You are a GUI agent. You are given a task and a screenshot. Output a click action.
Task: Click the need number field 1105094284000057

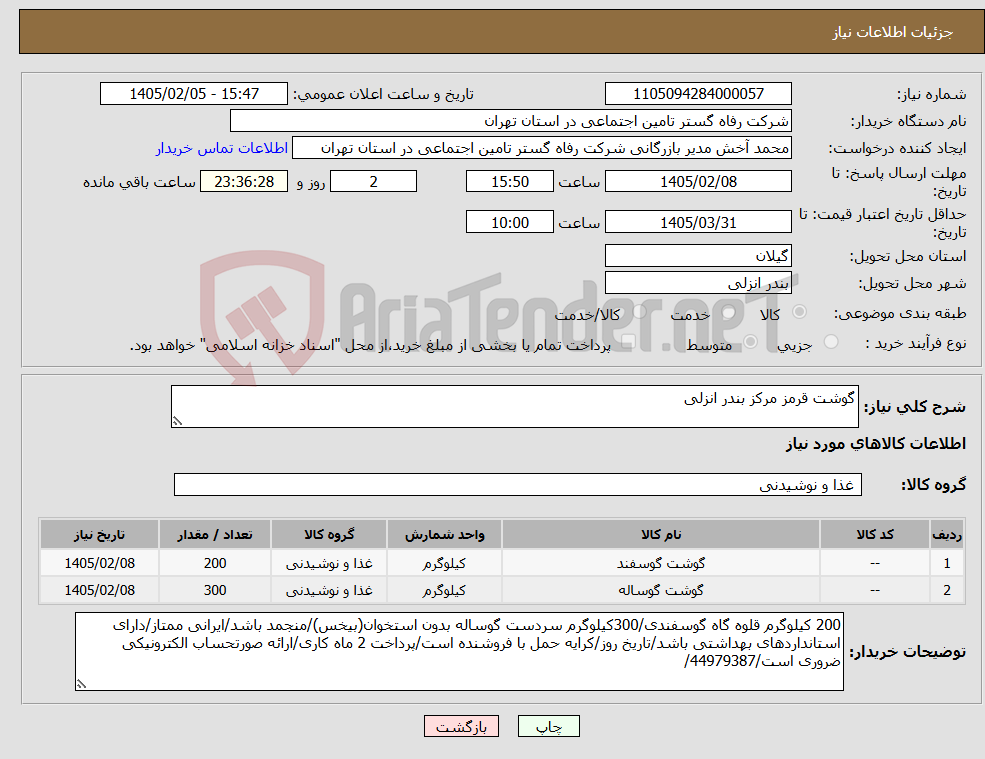coord(698,94)
